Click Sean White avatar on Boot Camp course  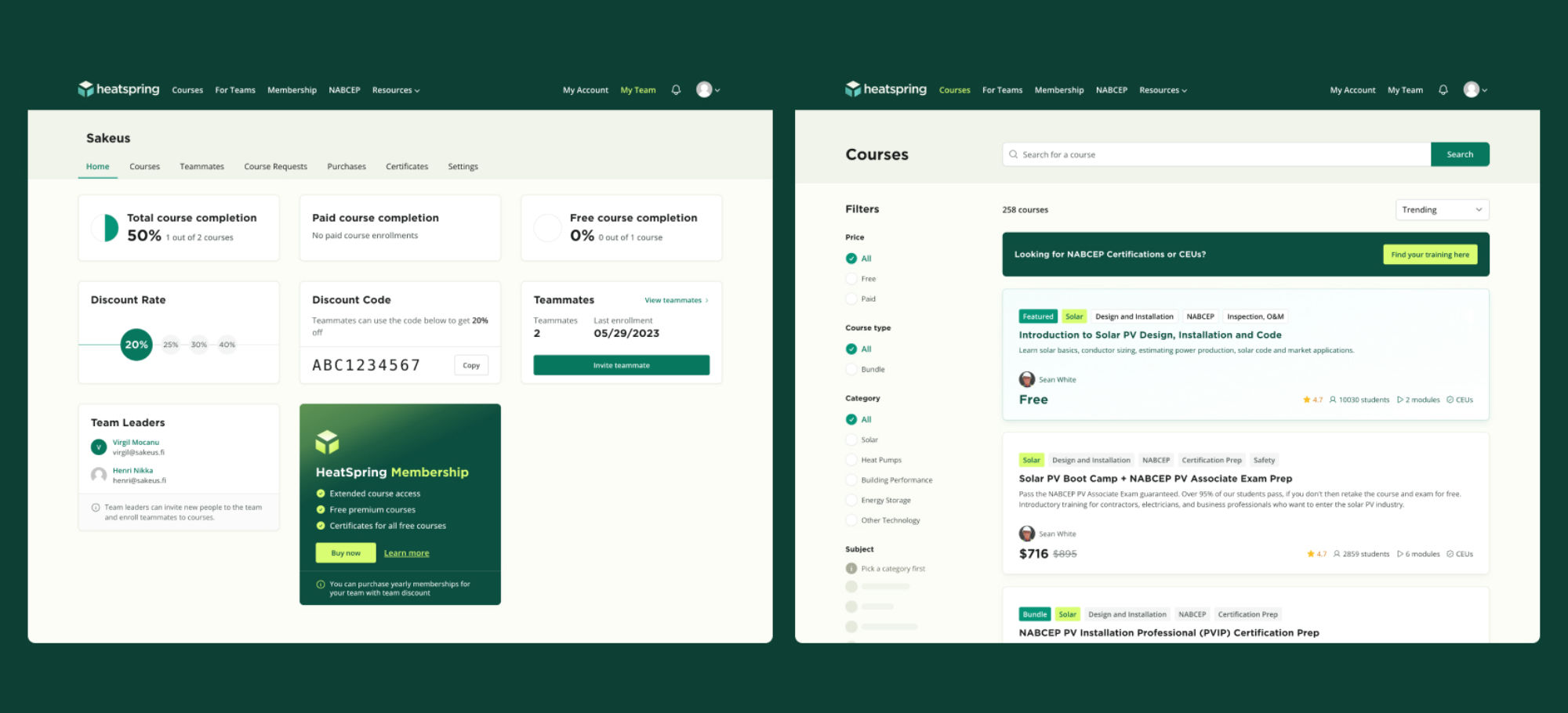1027,534
